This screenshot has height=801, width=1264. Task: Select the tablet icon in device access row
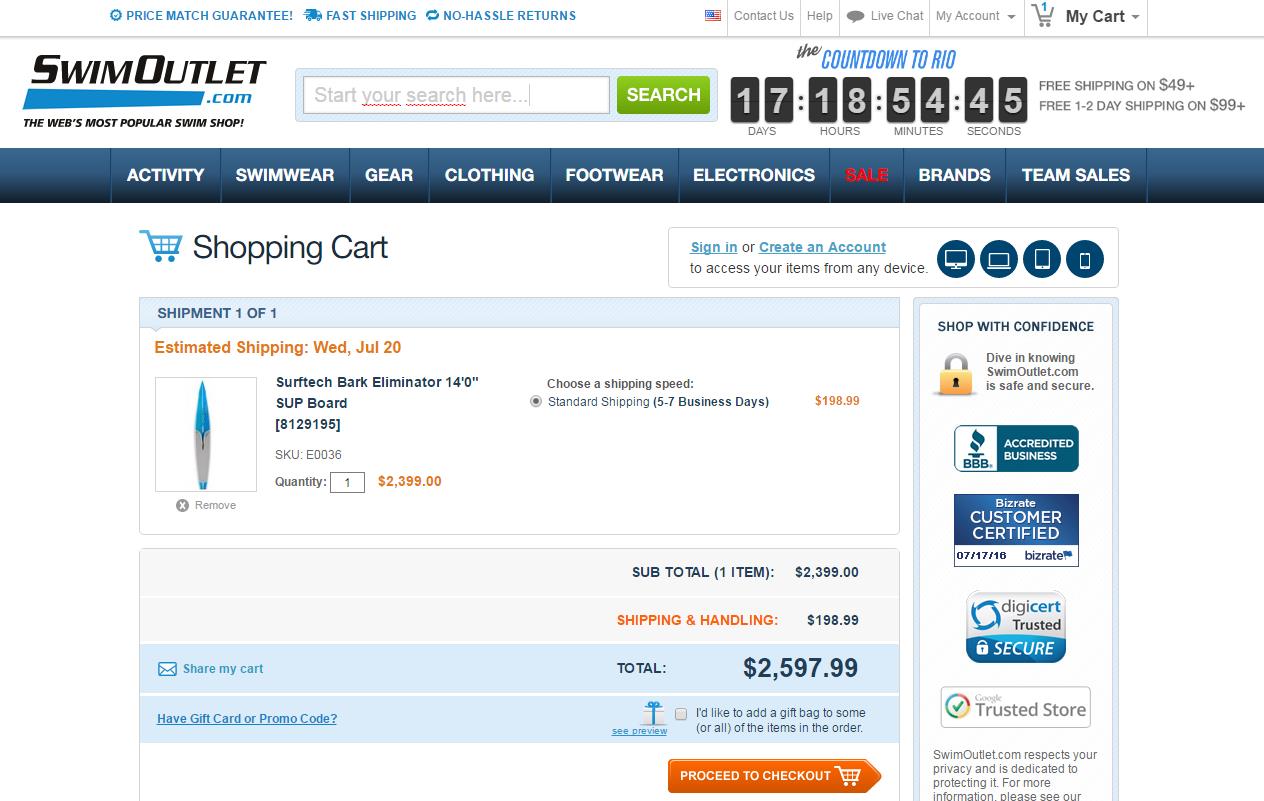click(1042, 258)
